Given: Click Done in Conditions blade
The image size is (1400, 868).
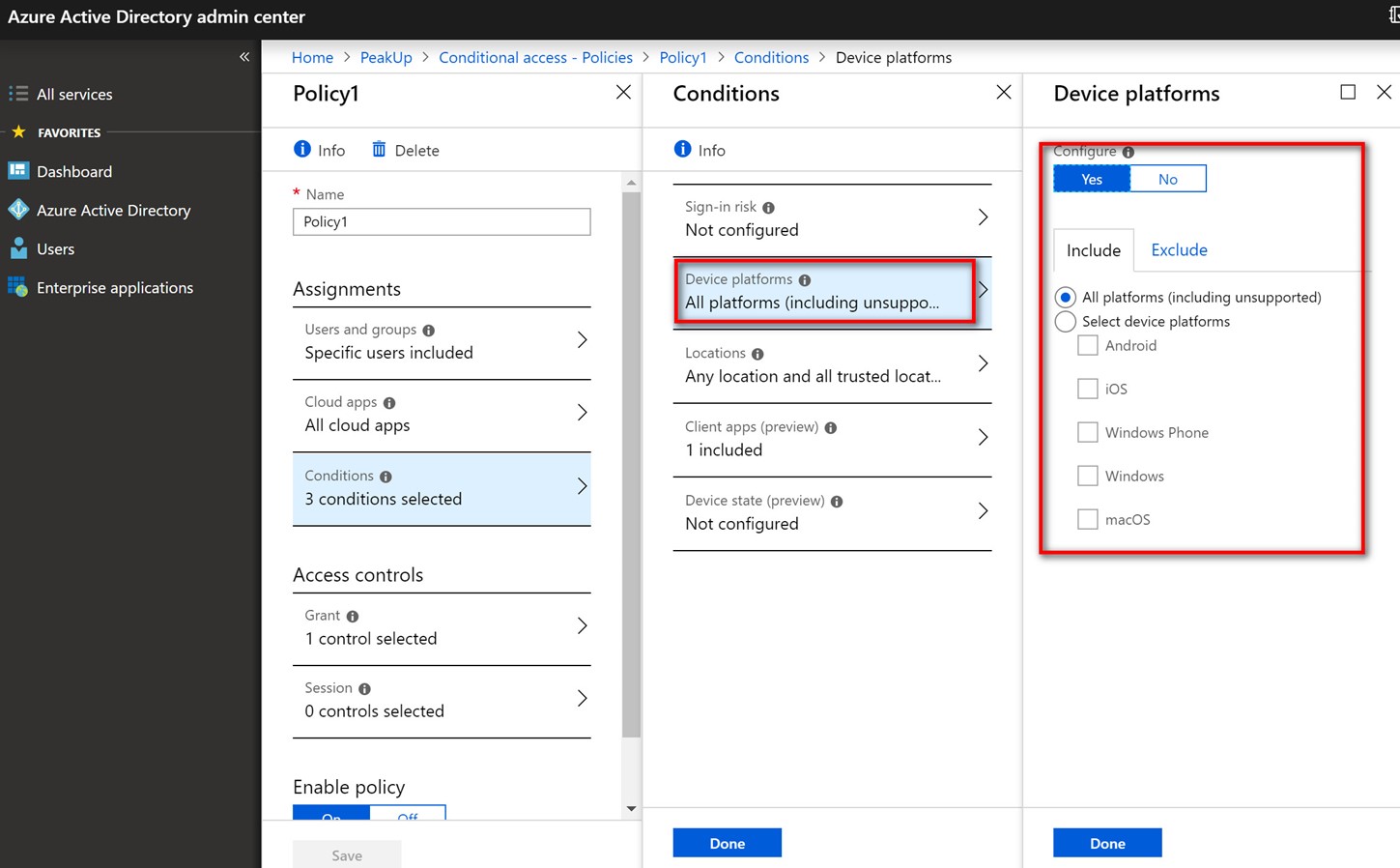Looking at the screenshot, I should (728, 843).
